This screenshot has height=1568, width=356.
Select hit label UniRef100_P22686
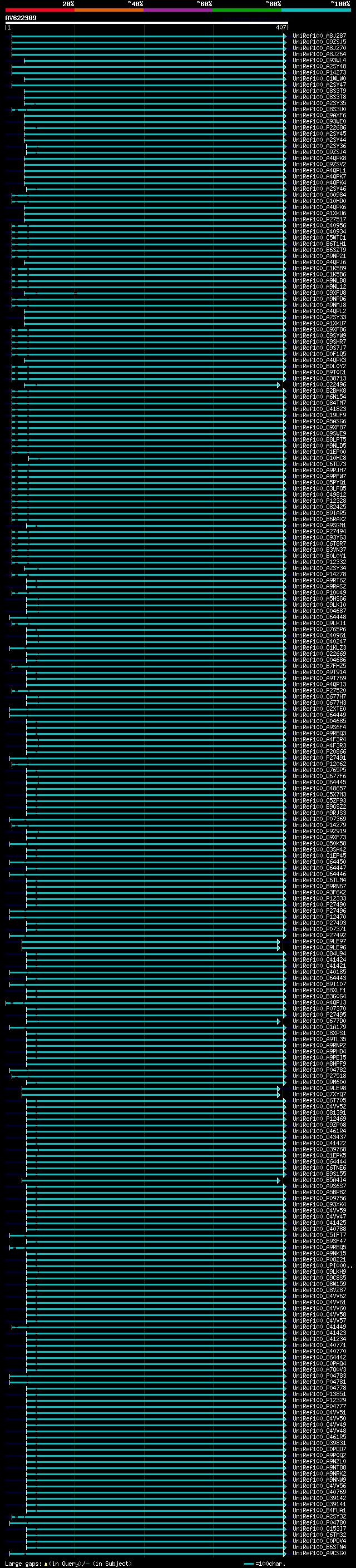tap(319, 128)
